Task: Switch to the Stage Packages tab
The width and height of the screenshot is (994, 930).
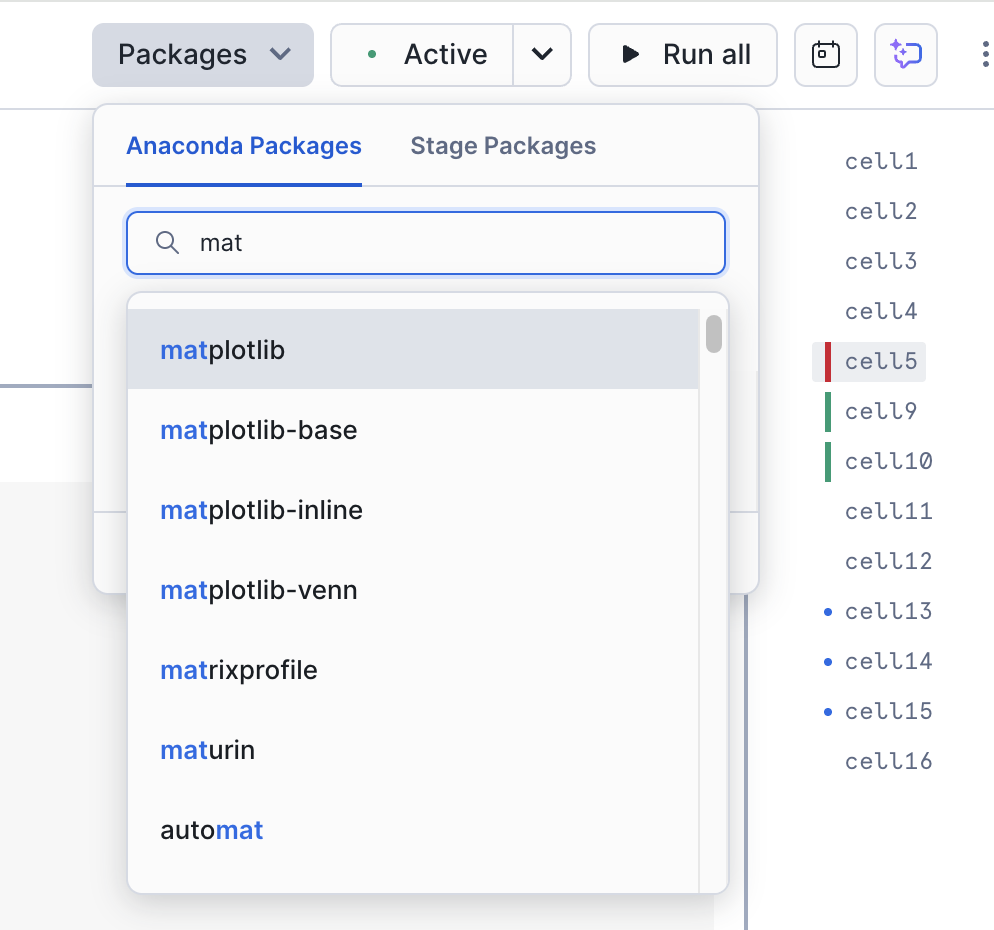Action: pyautogui.click(x=502, y=146)
